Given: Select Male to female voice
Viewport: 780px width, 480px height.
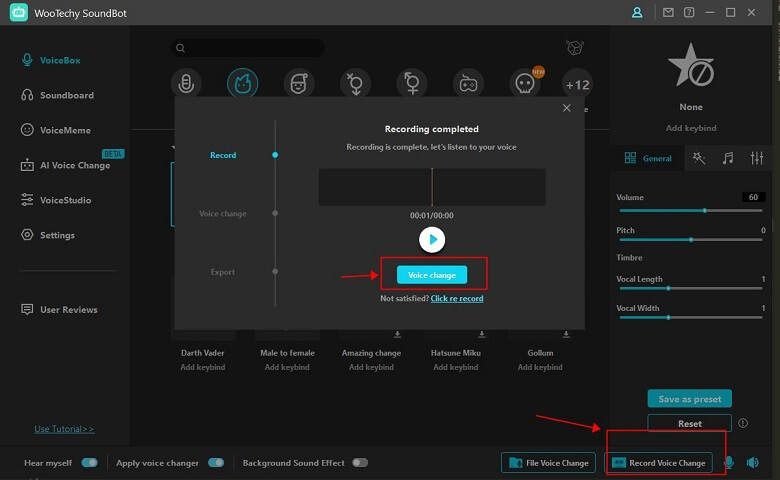Looking at the screenshot, I should (x=288, y=353).
